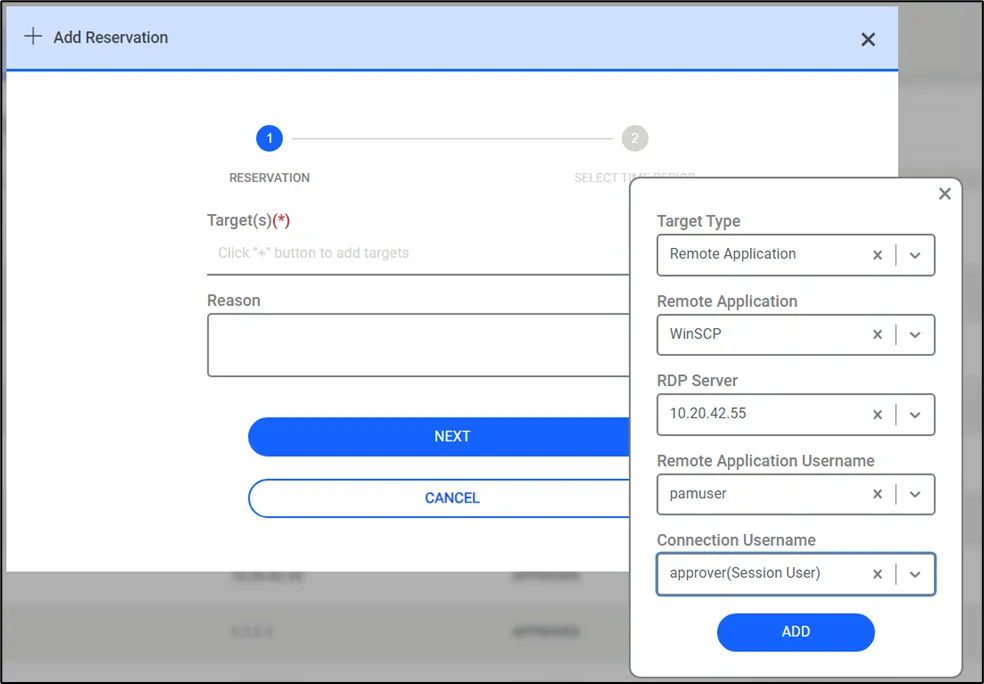Expand the Remote Application dropdown arrow
This screenshot has height=684, width=984.
pyautogui.click(x=915, y=335)
